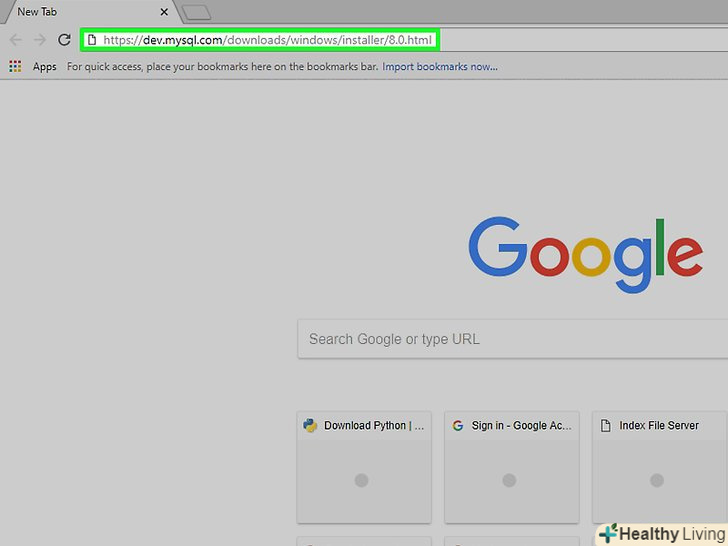
Task: Click the browser Back arrow
Action: (x=15, y=40)
